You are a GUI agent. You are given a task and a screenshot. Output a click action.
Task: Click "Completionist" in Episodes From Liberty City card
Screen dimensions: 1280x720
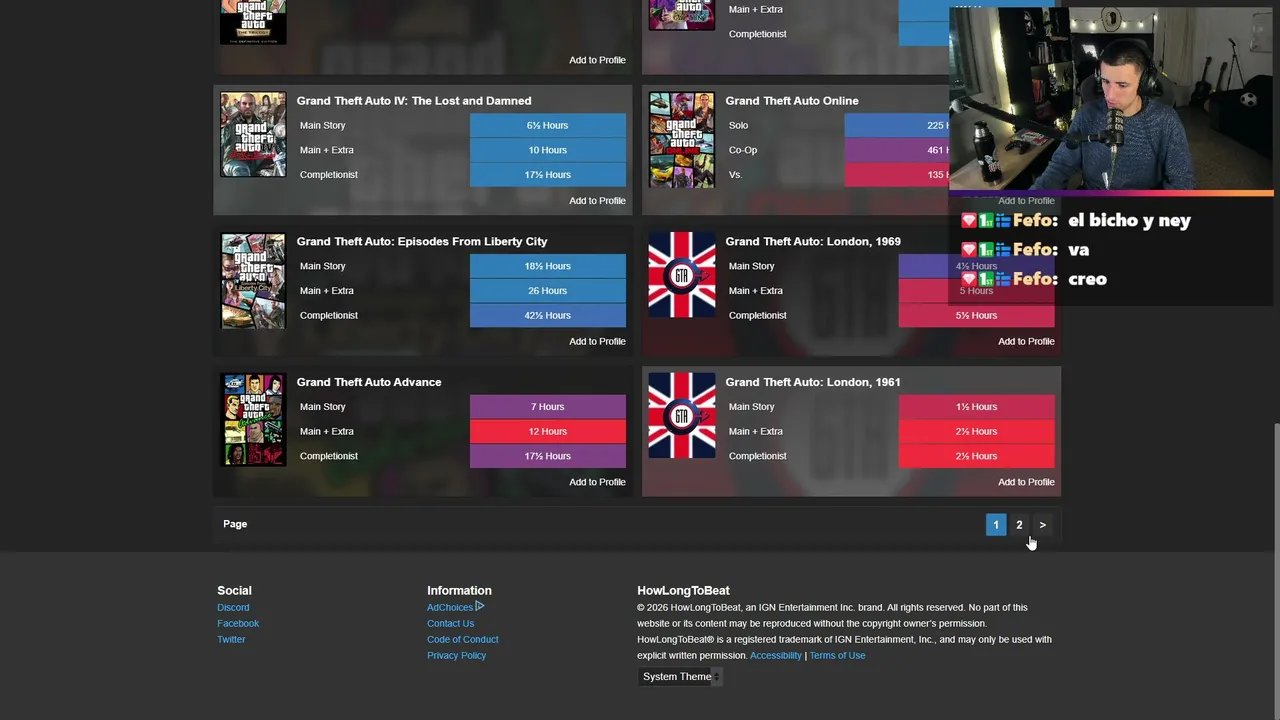(x=329, y=316)
